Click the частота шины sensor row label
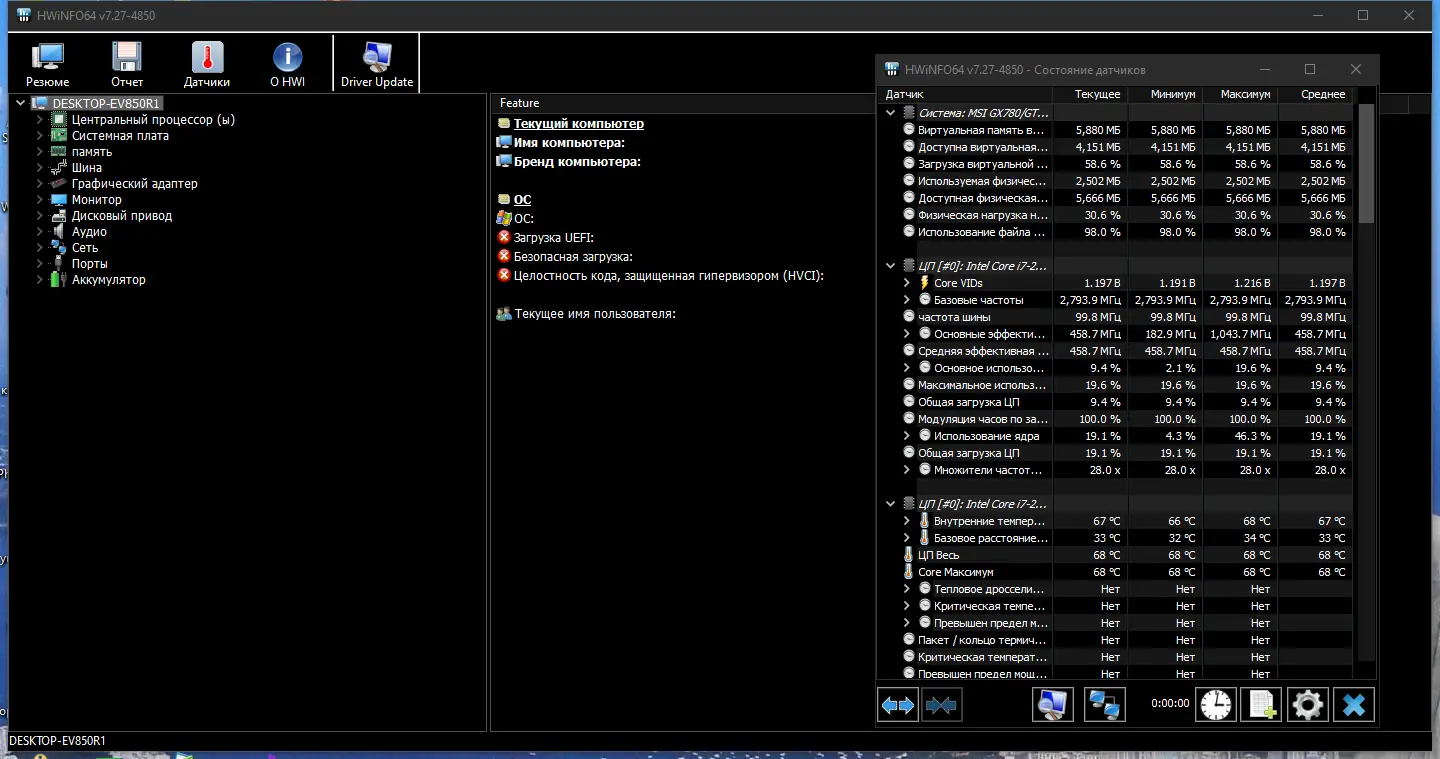 pos(954,317)
